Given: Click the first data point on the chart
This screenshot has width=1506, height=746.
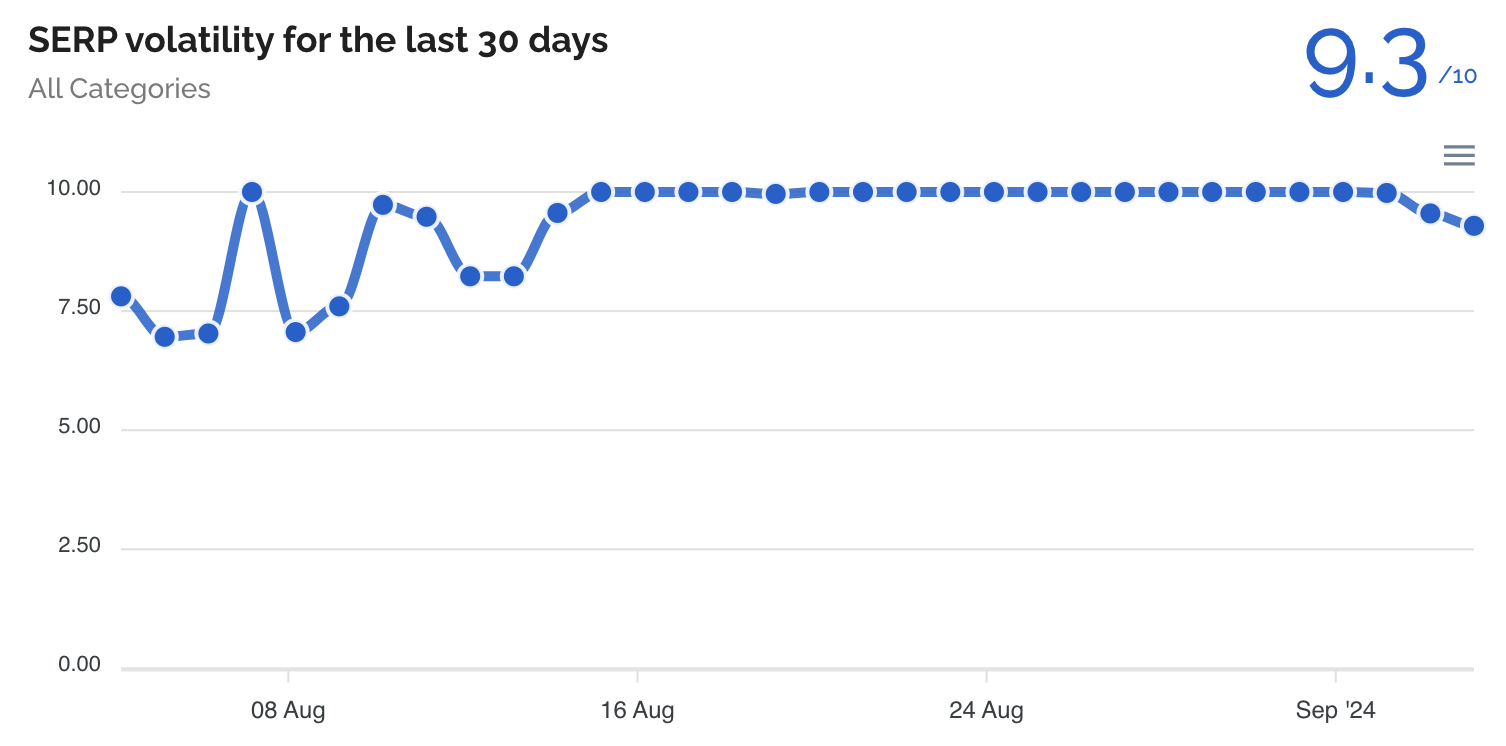Looking at the screenshot, I should 120,295.
